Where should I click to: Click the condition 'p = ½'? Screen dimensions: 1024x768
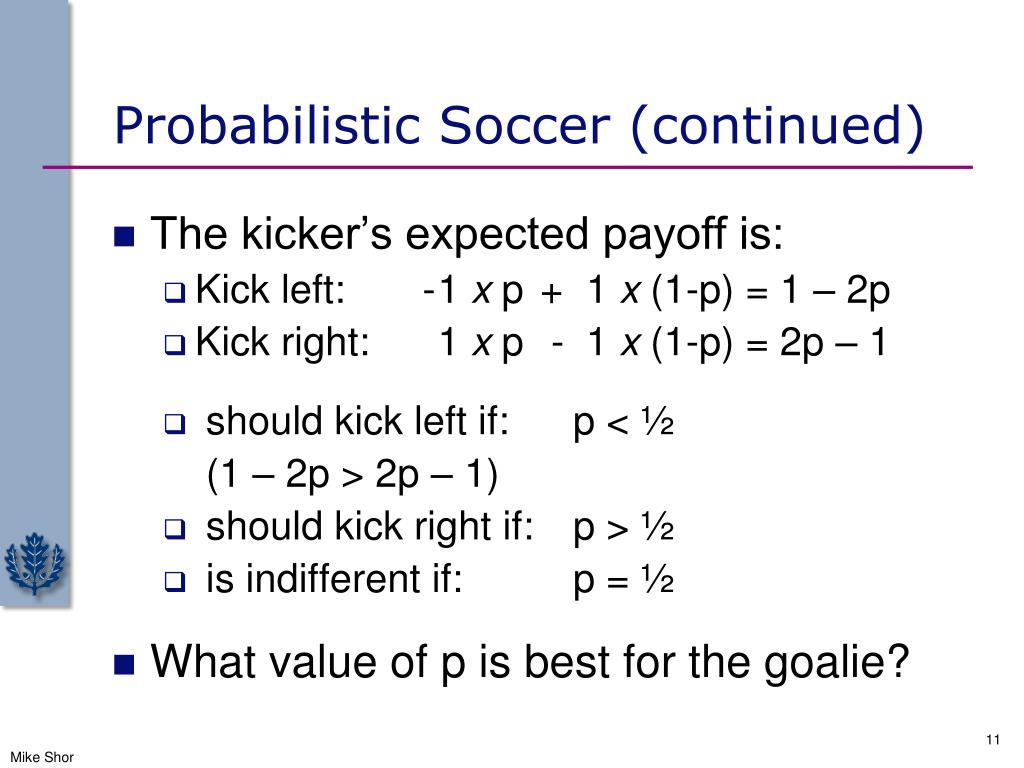pos(624,579)
